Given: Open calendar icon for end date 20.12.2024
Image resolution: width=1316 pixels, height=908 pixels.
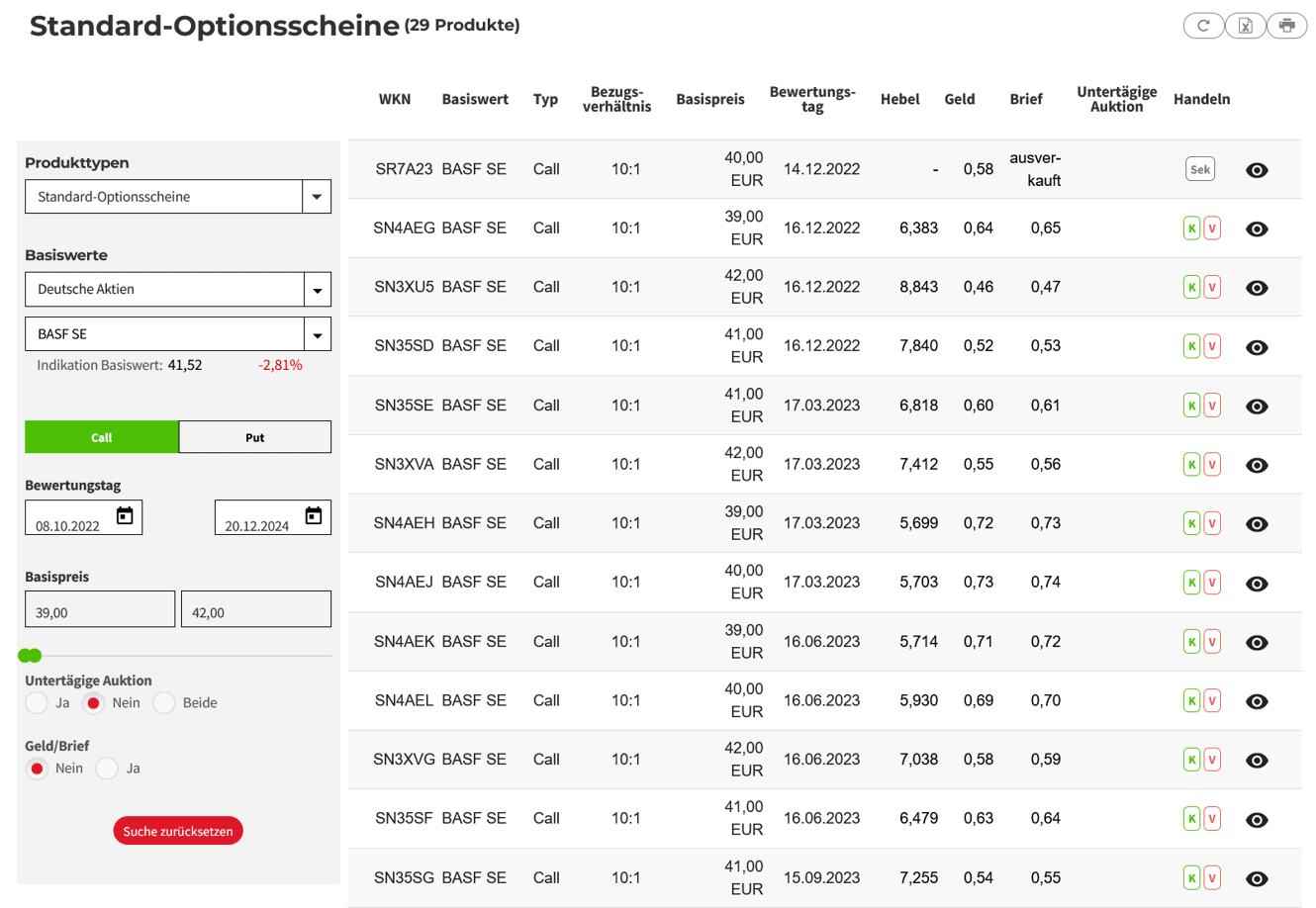Looking at the screenshot, I should pos(314,516).
